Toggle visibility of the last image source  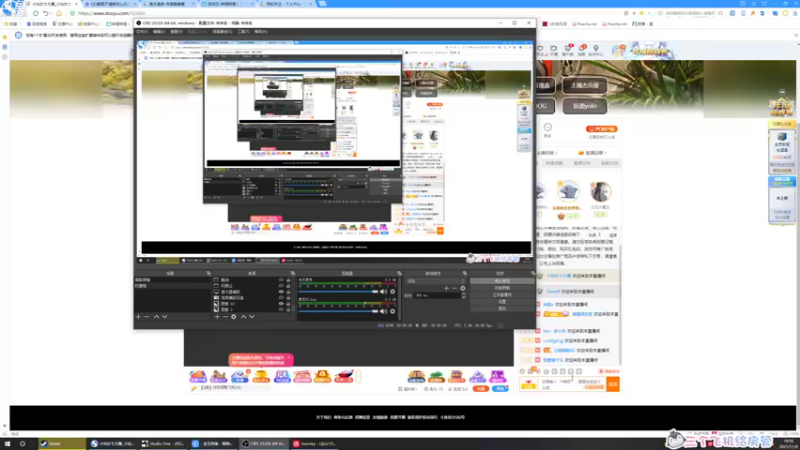[281, 309]
